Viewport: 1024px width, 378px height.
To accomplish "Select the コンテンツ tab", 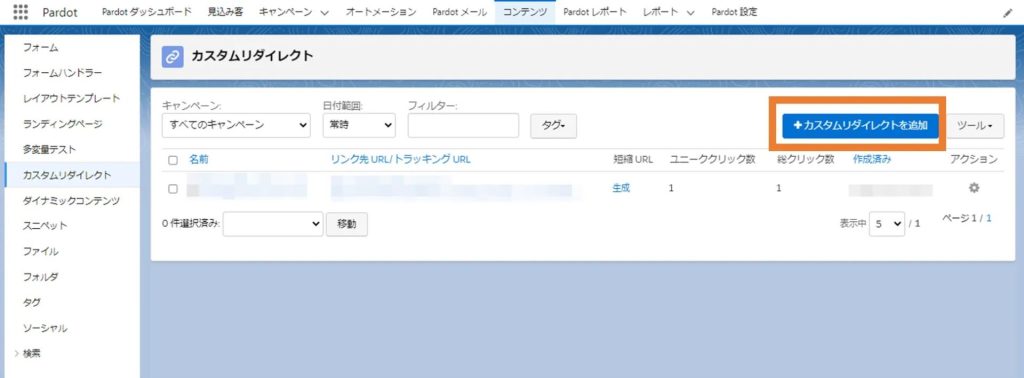I will coord(525,12).
